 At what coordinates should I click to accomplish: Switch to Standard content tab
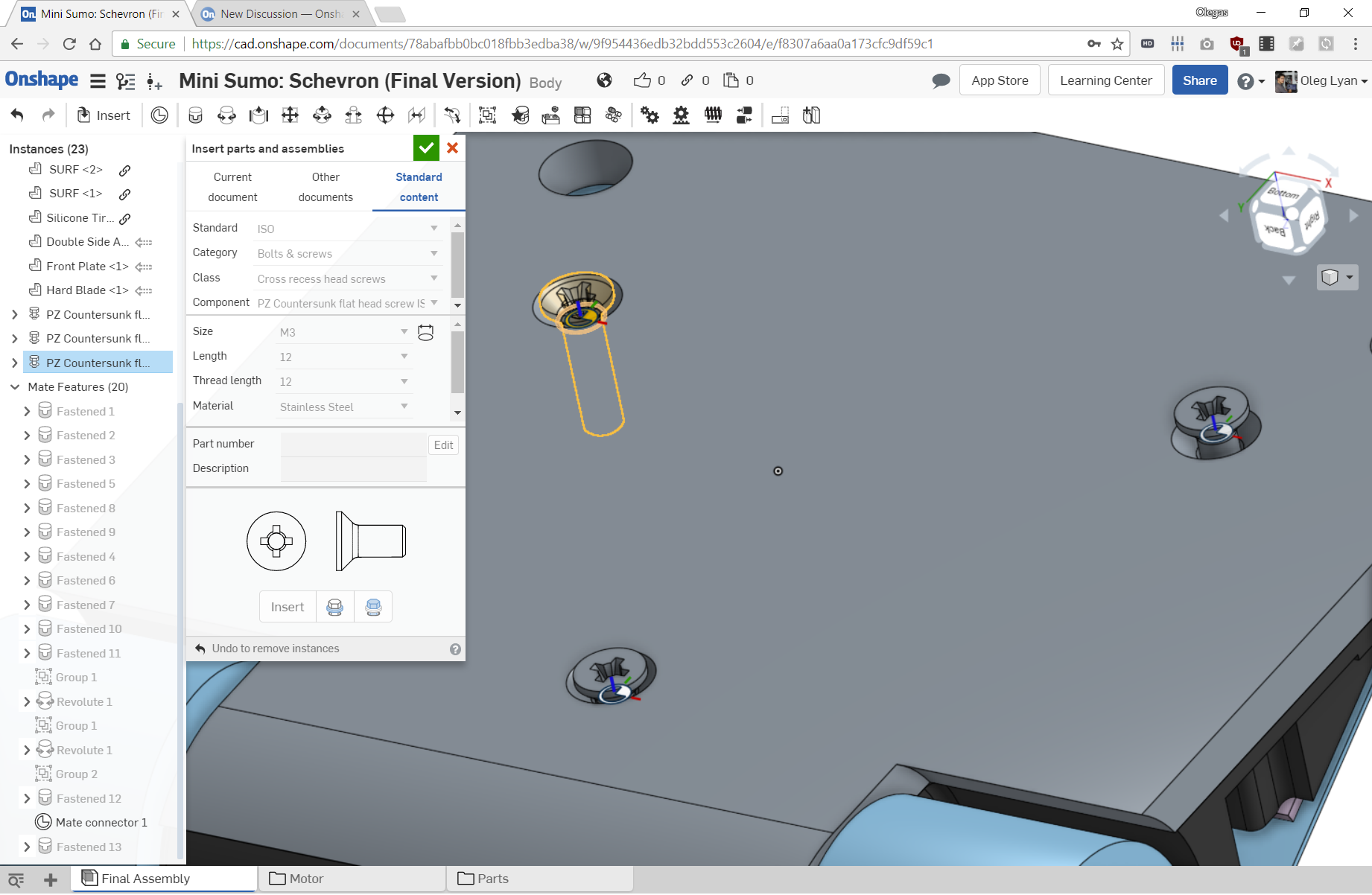pyautogui.click(x=419, y=187)
